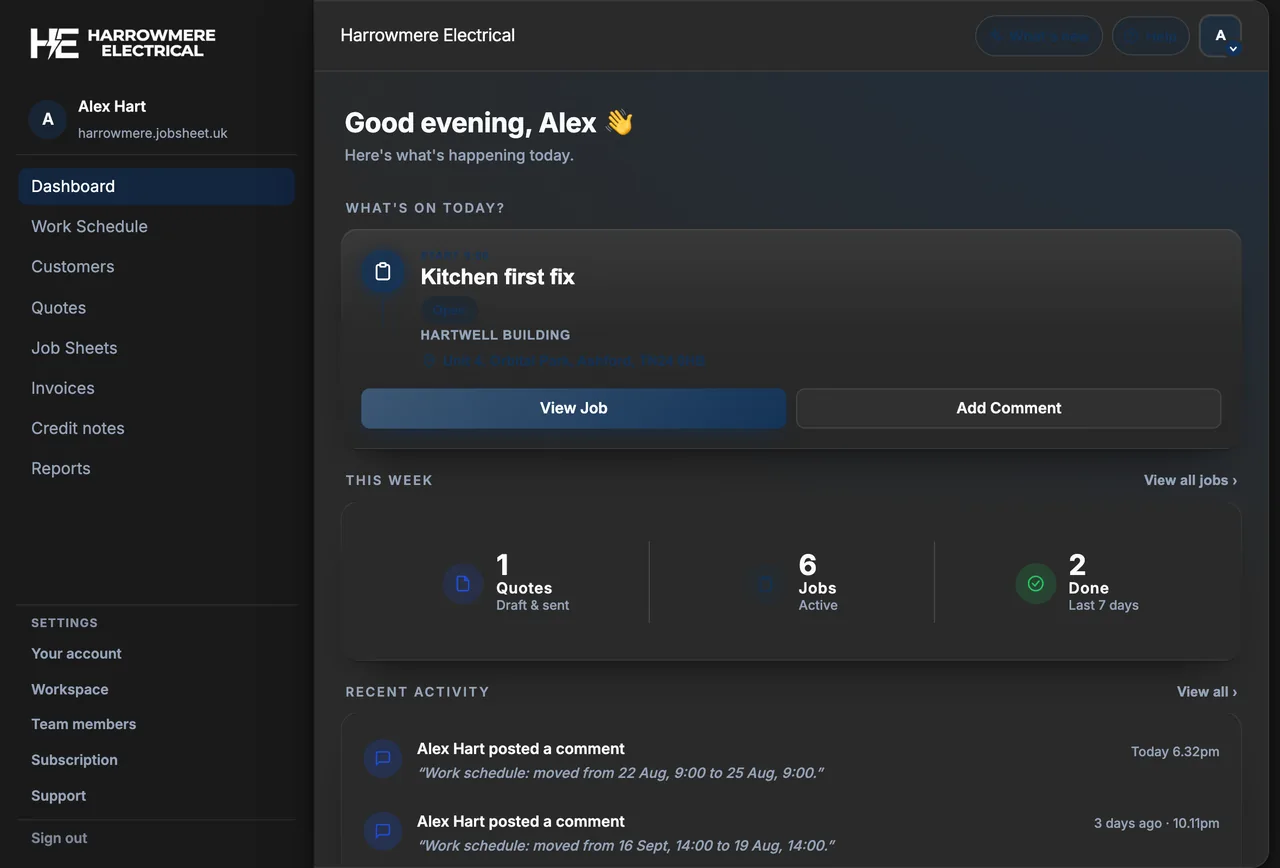Open Workspace settings
Screen dimensions: 1280x868
pyautogui.click(x=70, y=690)
